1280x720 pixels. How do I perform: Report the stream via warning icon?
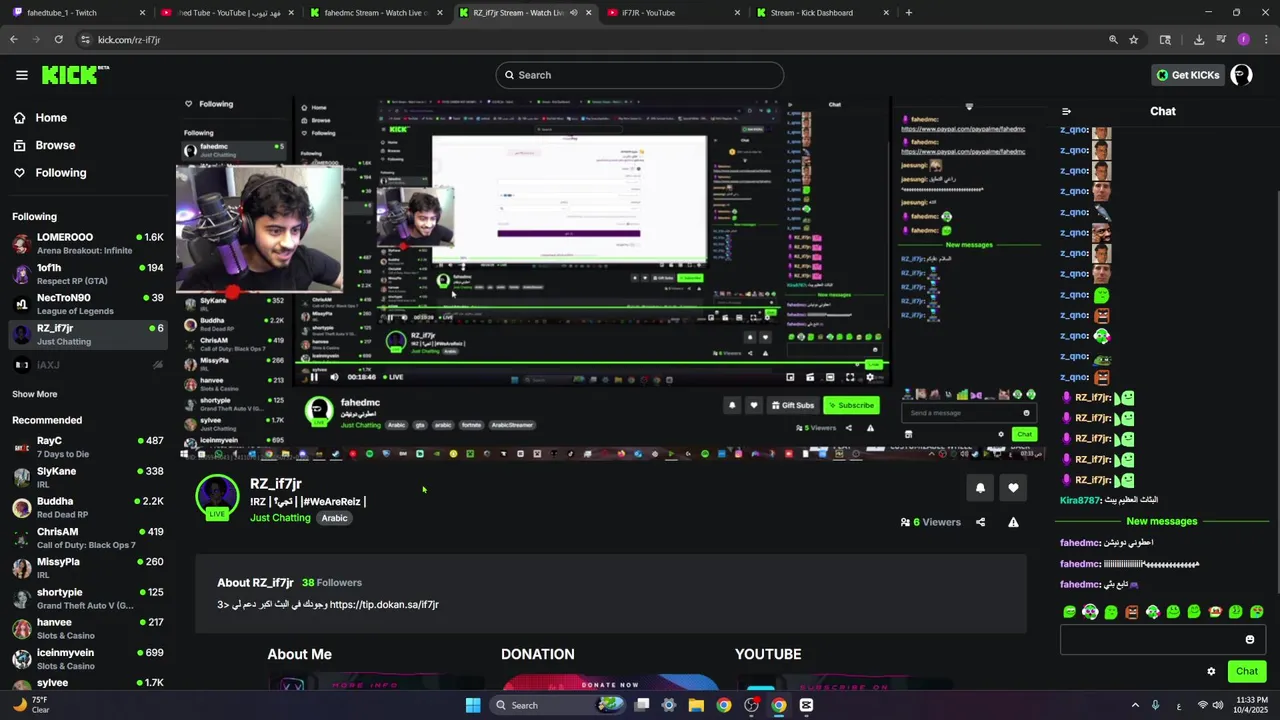pyautogui.click(x=1013, y=522)
